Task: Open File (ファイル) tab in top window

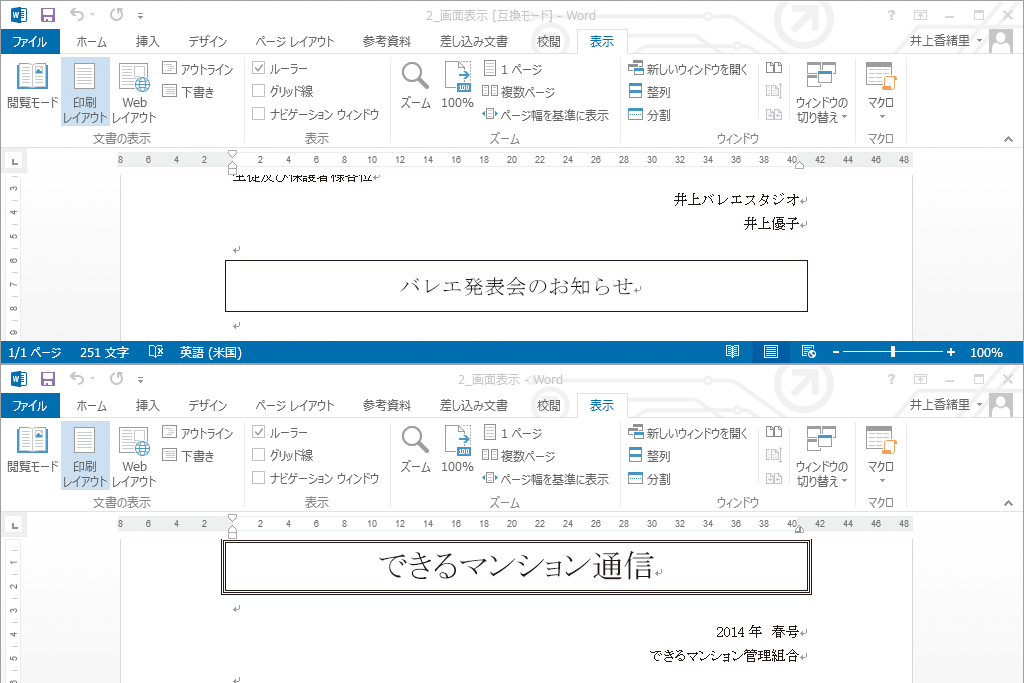Action: [x=30, y=41]
